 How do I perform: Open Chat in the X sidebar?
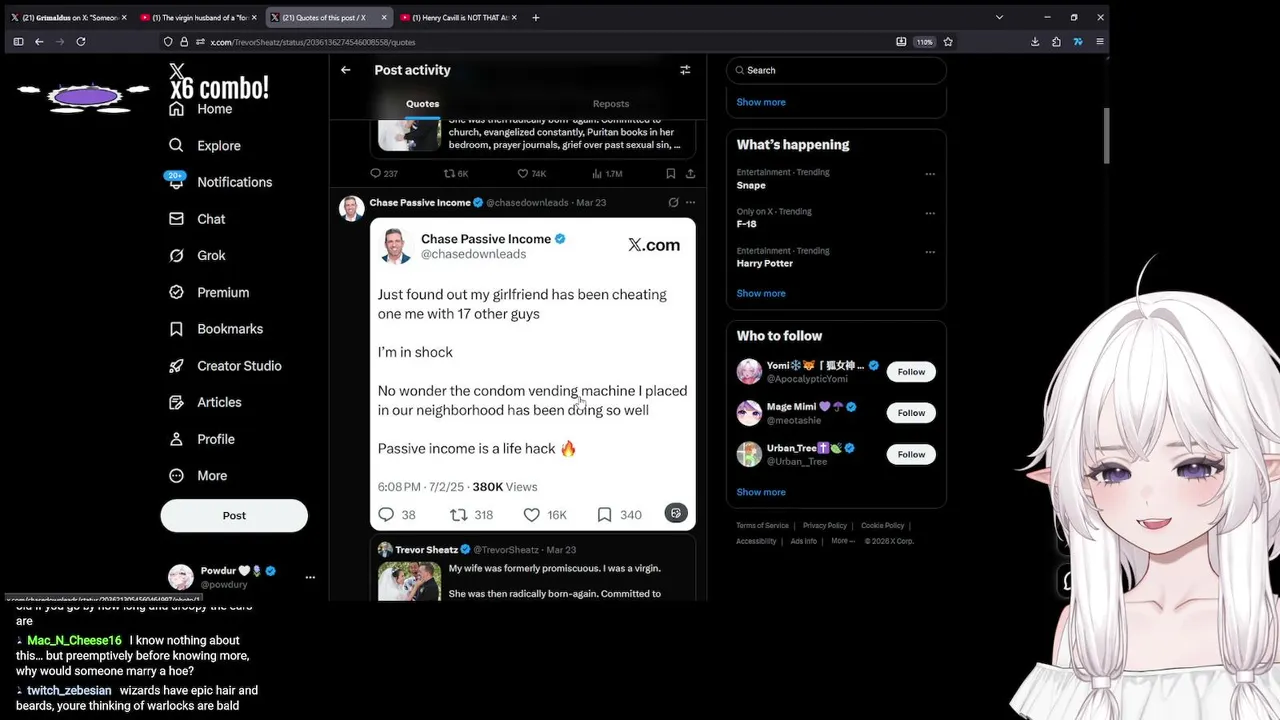(x=197, y=219)
